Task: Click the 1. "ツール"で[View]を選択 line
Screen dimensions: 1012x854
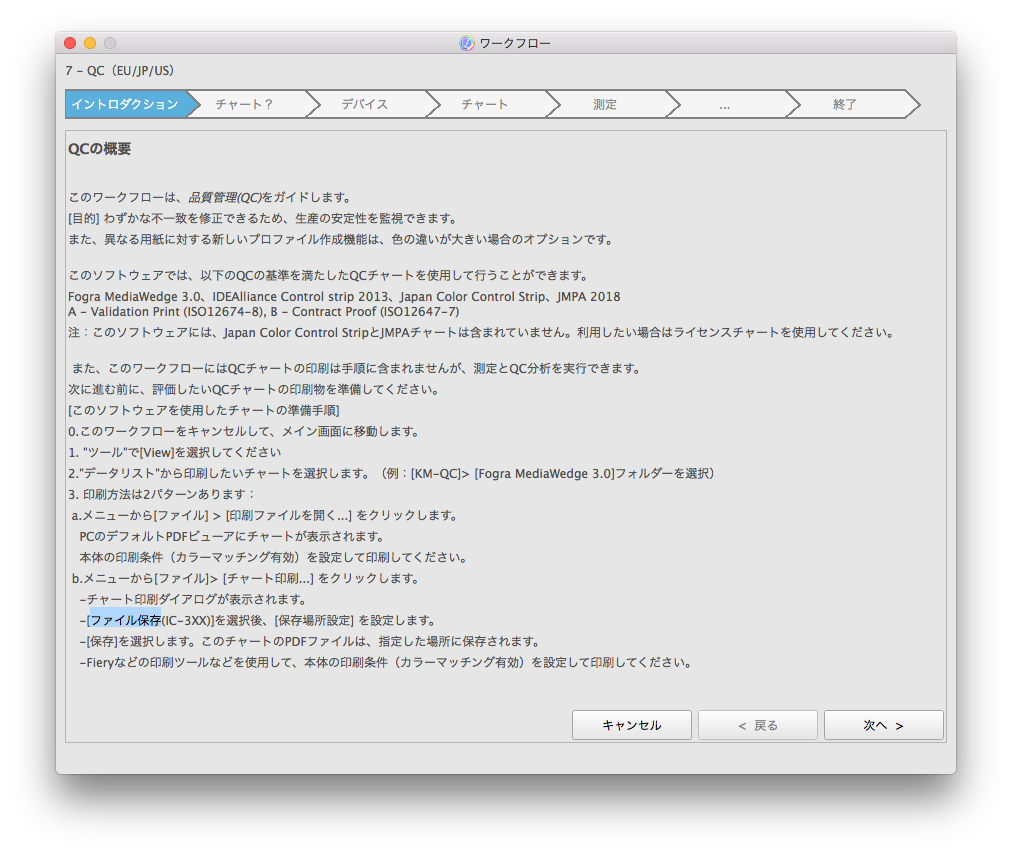Action: (174, 452)
